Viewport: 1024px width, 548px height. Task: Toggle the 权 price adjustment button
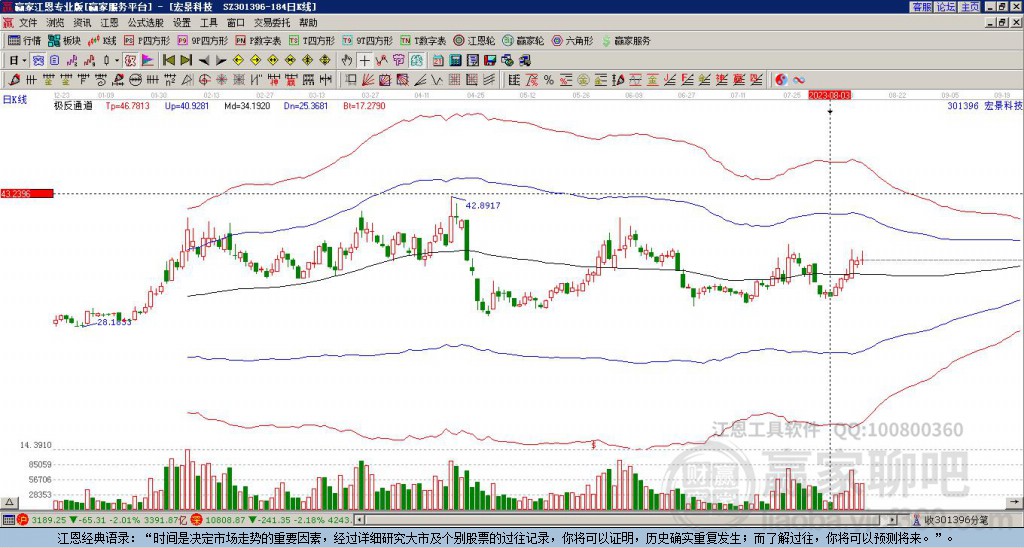130,61
